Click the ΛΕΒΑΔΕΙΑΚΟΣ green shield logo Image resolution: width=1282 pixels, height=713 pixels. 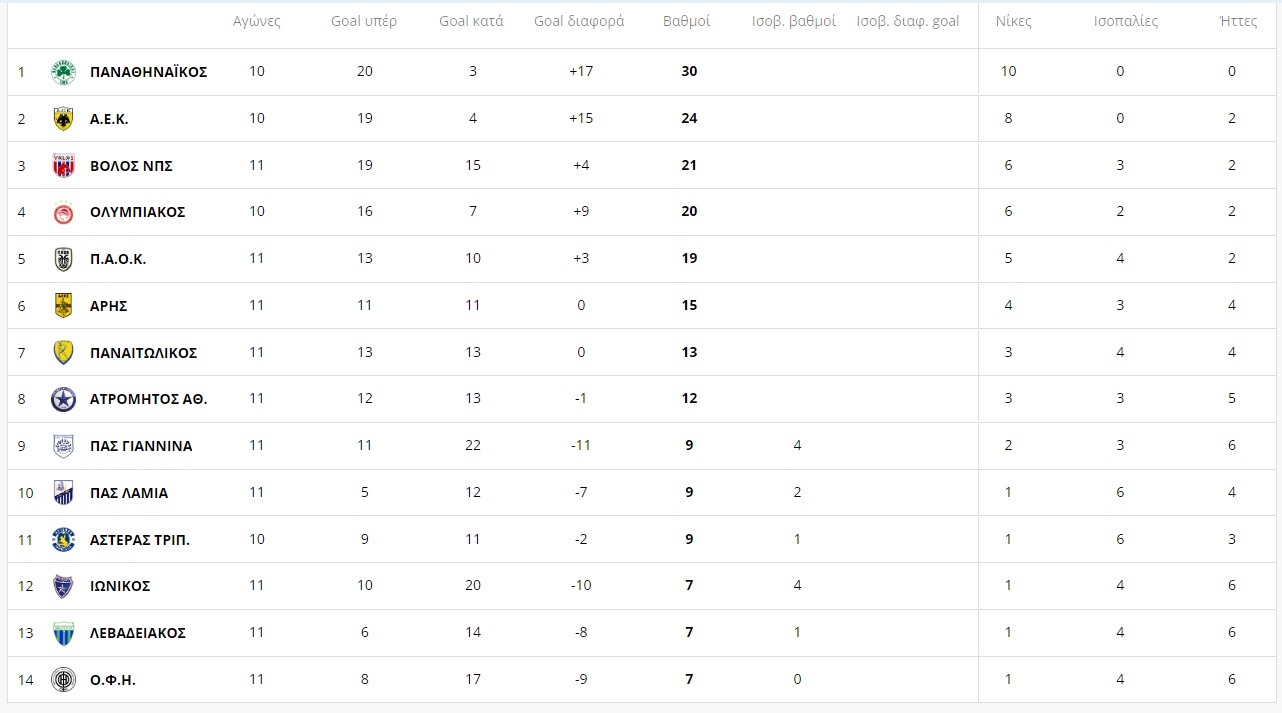tap(63, 633)
